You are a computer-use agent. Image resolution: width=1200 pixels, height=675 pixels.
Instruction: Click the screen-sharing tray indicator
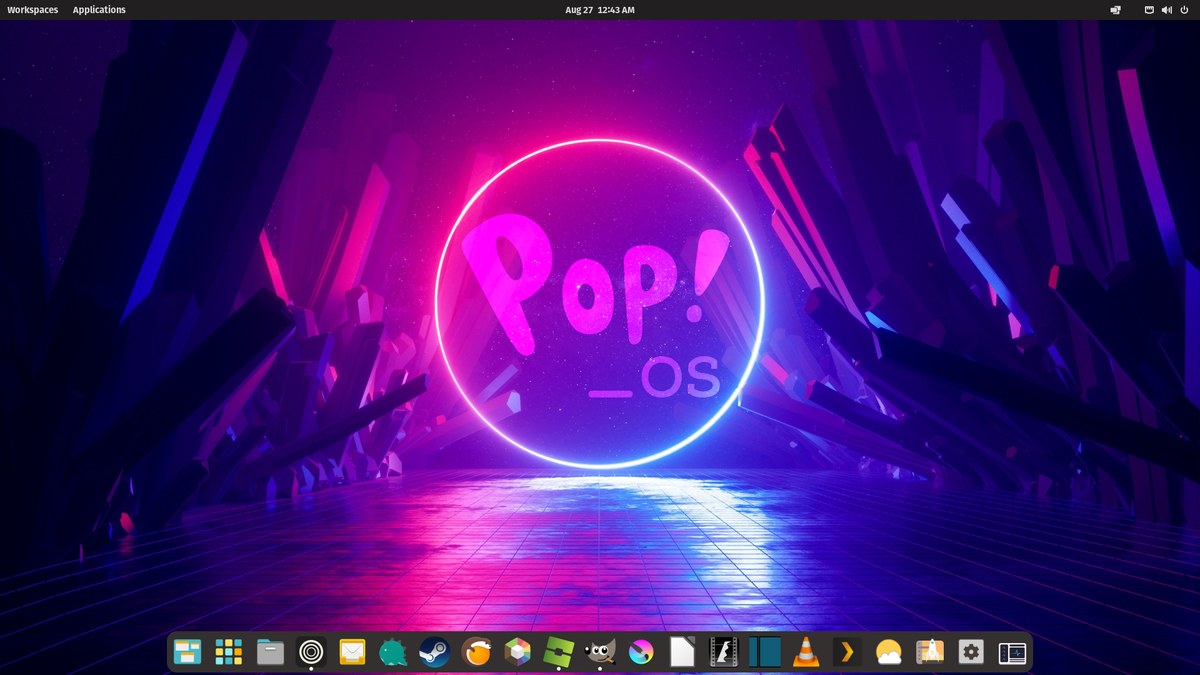[1115, 10]
